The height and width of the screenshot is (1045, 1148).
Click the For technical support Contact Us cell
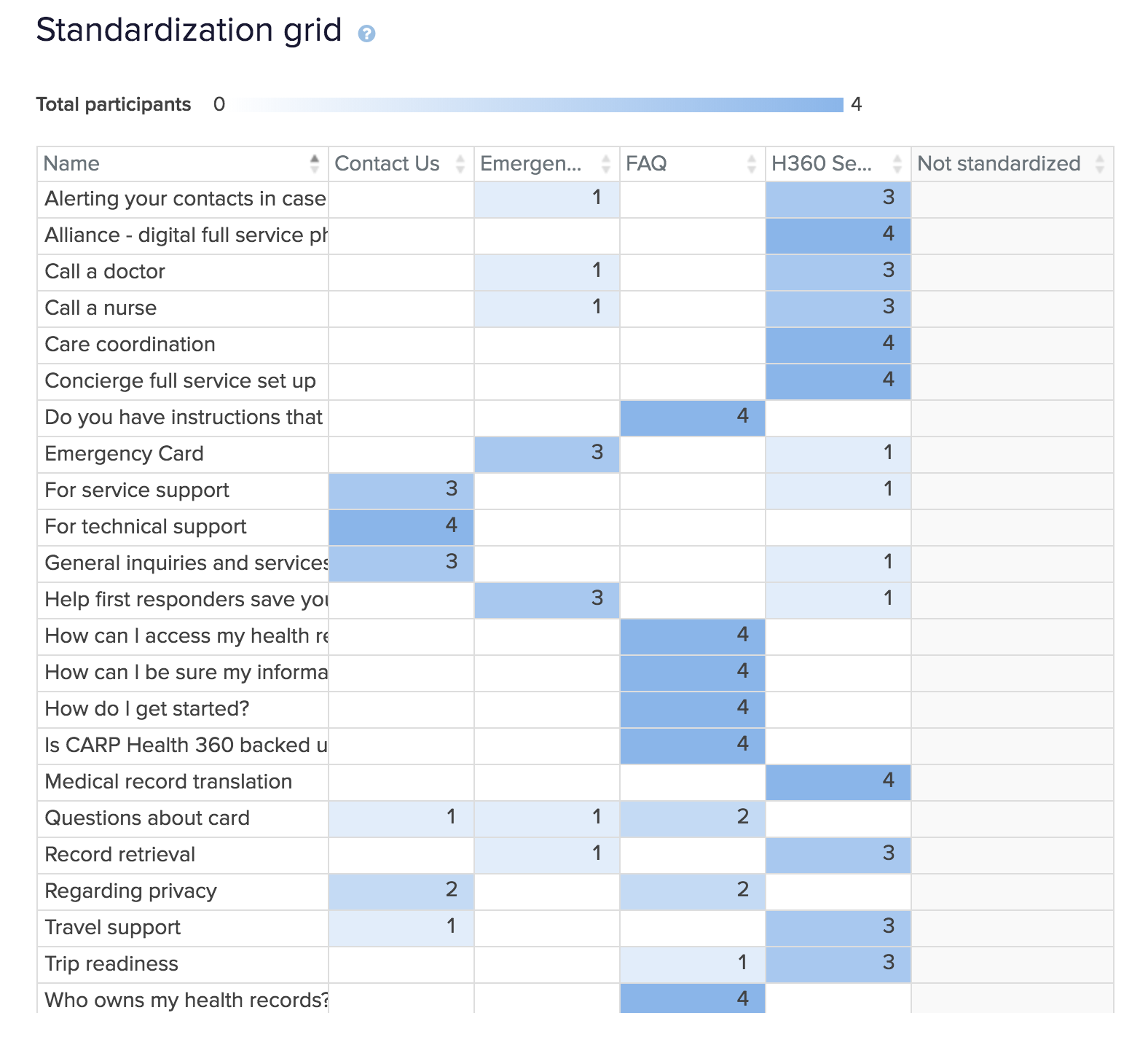pos(401,527)
